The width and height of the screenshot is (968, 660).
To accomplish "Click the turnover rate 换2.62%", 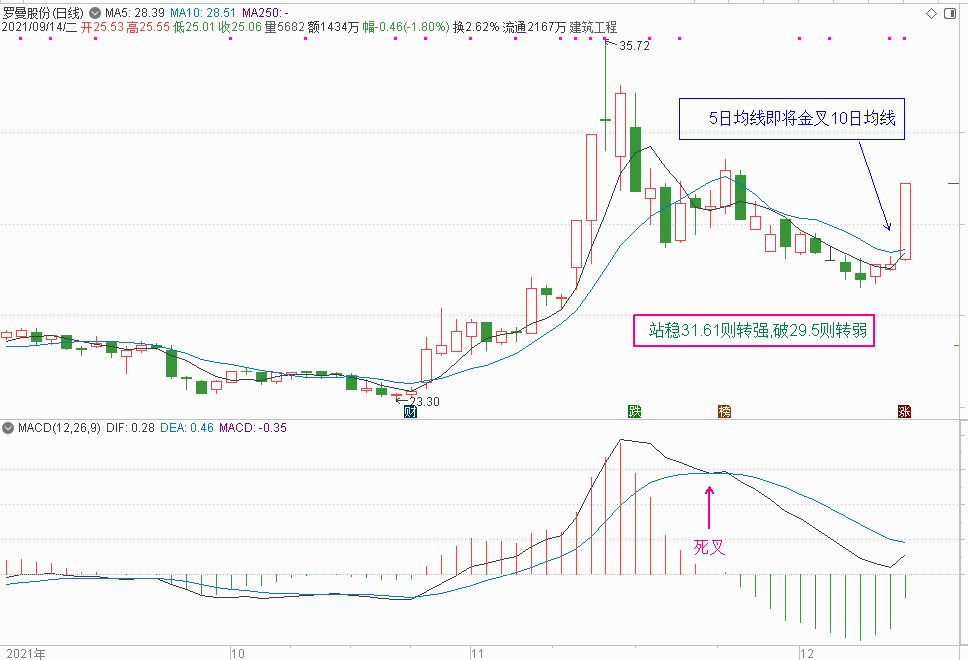I will click(x=476, y=27).
